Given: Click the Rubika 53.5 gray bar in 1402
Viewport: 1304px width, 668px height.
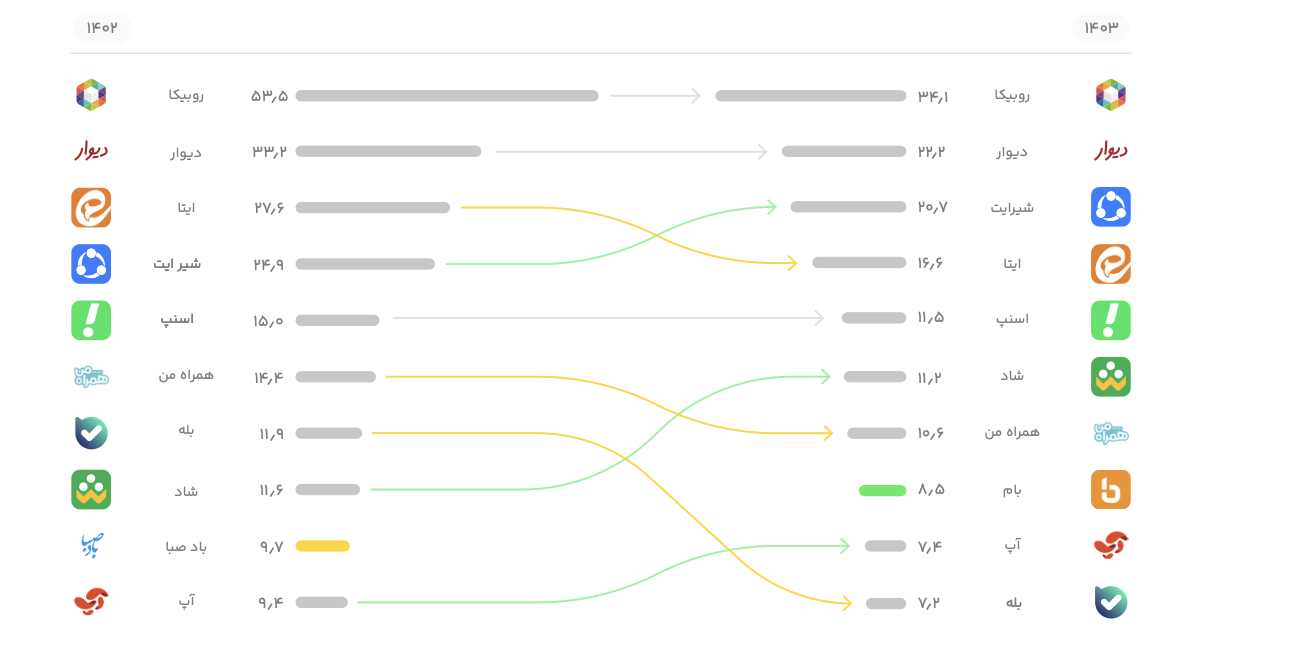Looking at the screenshot, I should point(447,96).
